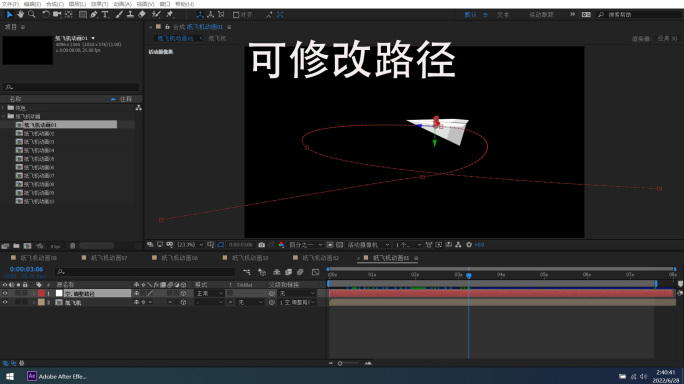Hide the 纸飞机 layer 2 eye icon

point(5,302)
